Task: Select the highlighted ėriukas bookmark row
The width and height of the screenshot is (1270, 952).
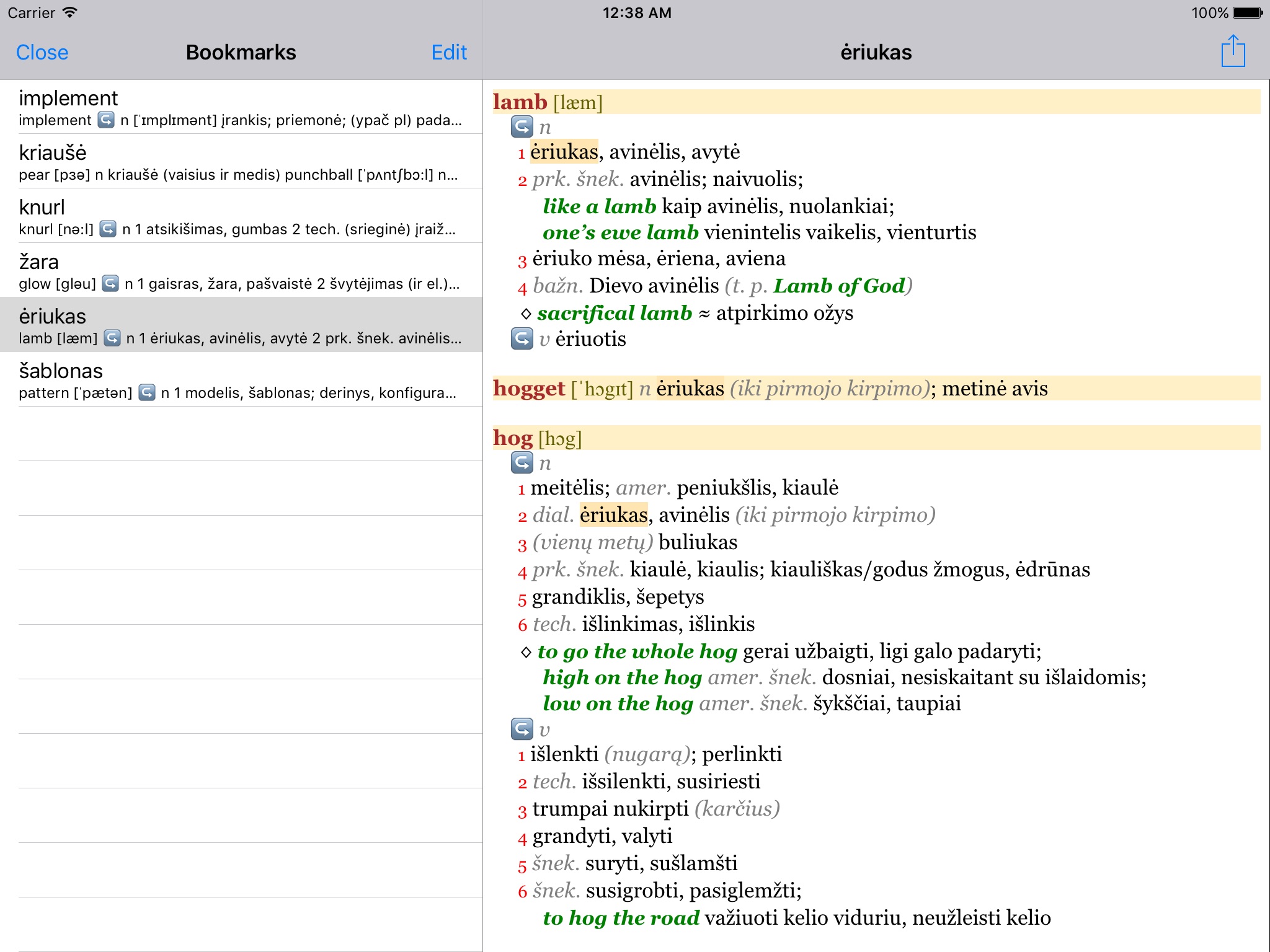Action: tap(241, 325)
